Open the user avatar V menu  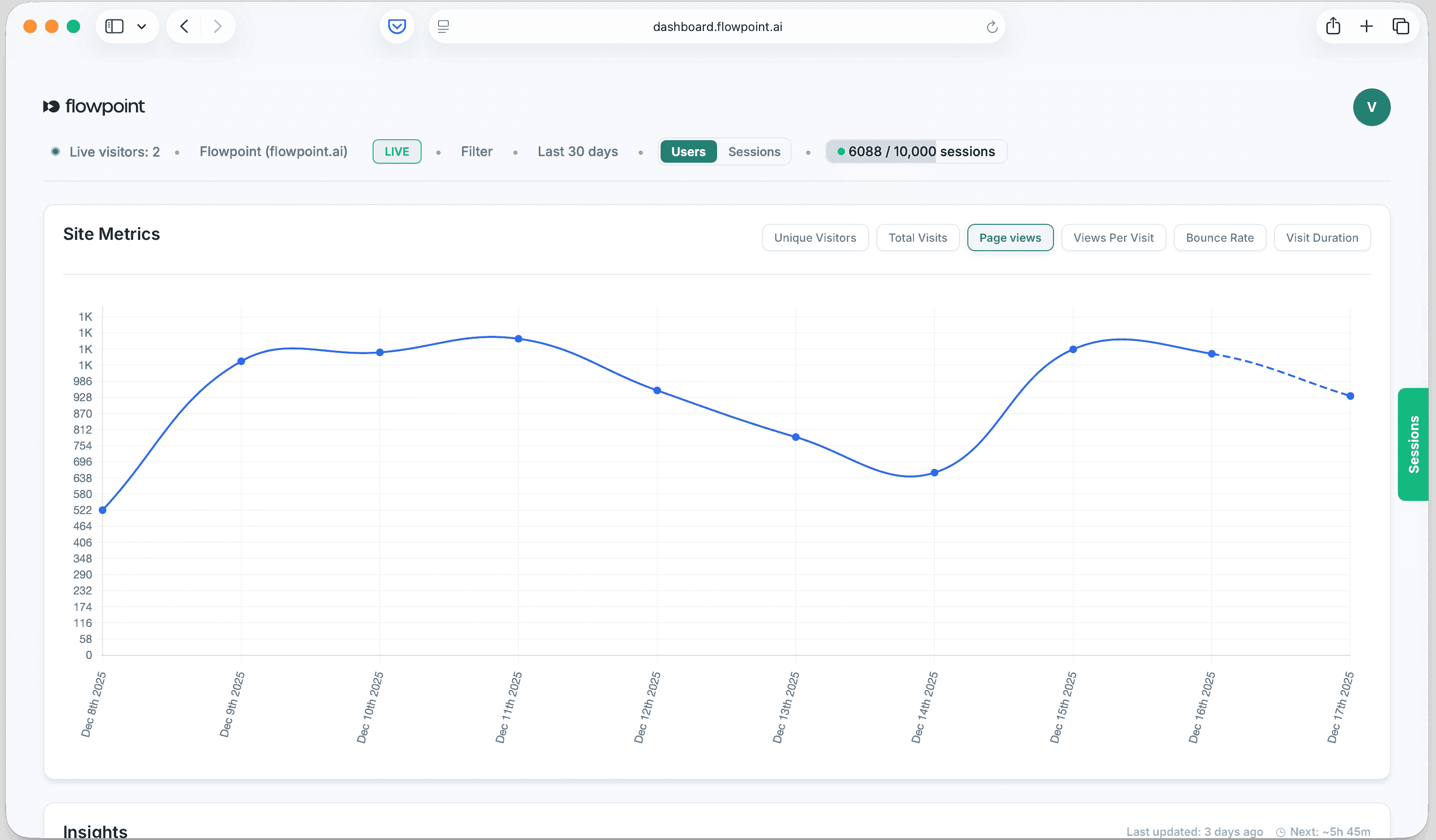[x=1371, y=107]
